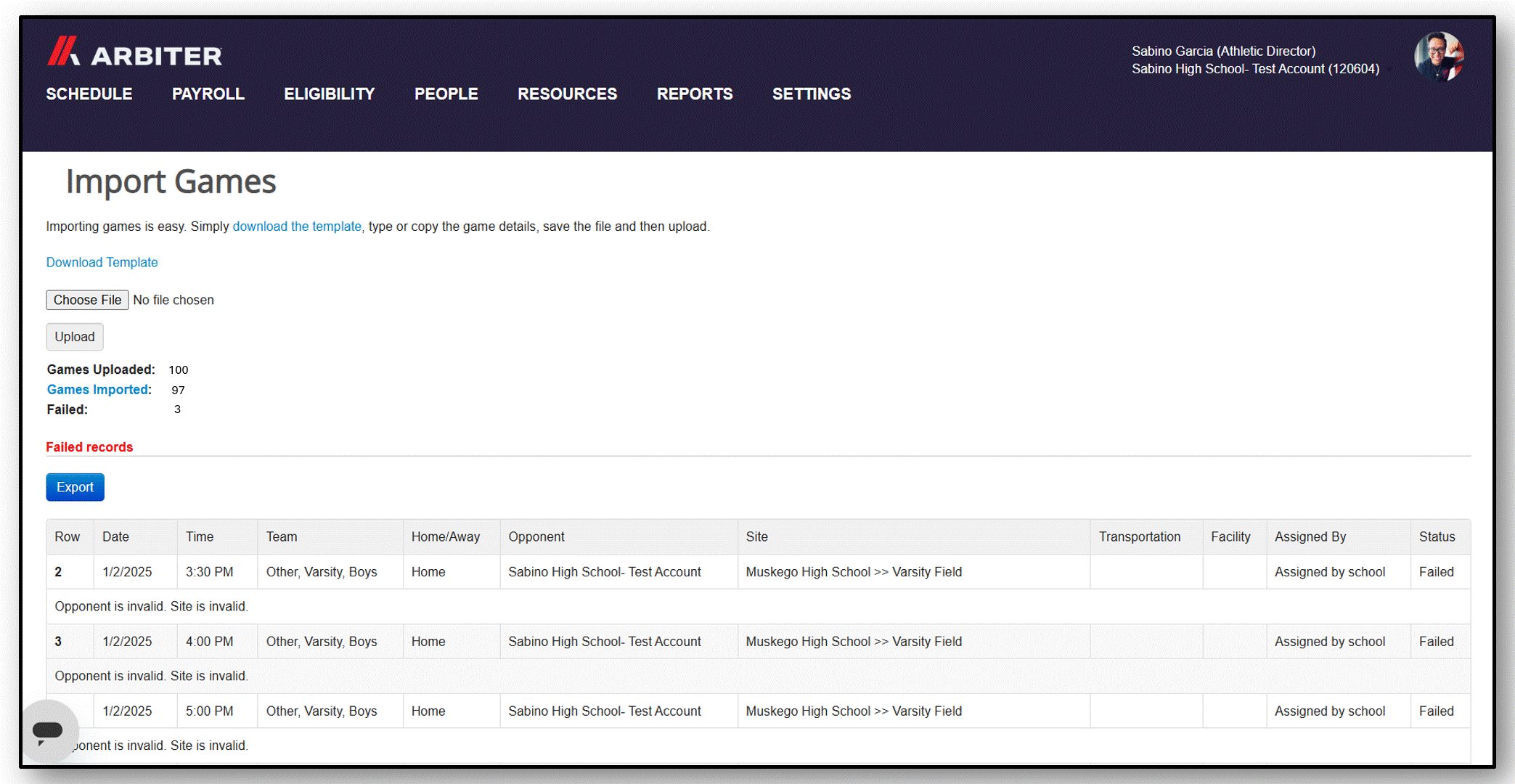
Task: Open the REPORTS menu
Action: pyautogui.click(x=695, y=94)
